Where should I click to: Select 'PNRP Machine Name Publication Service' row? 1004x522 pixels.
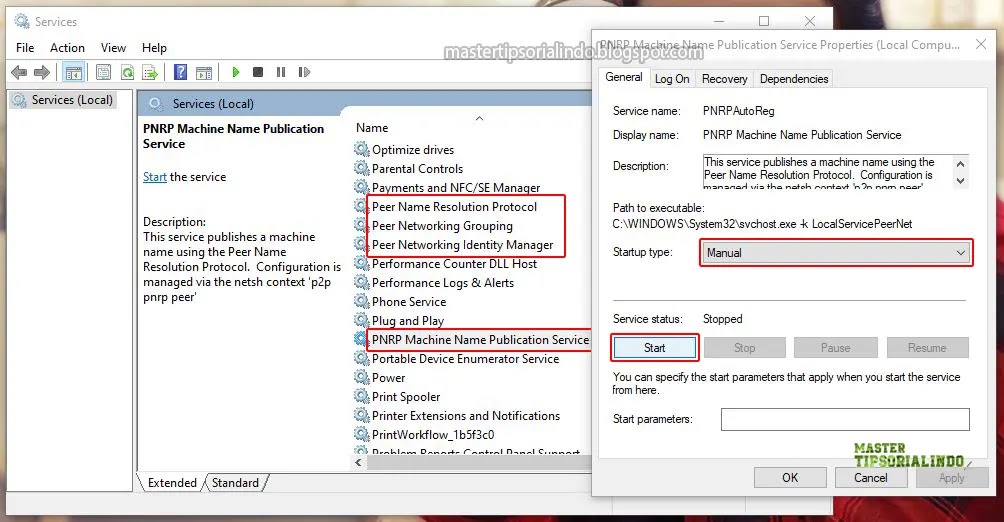coord(480,339)
